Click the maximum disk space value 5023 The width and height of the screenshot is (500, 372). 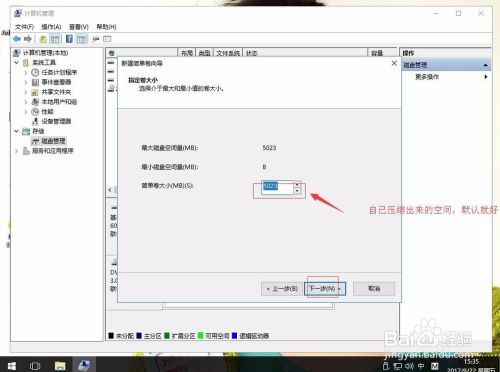269,148
